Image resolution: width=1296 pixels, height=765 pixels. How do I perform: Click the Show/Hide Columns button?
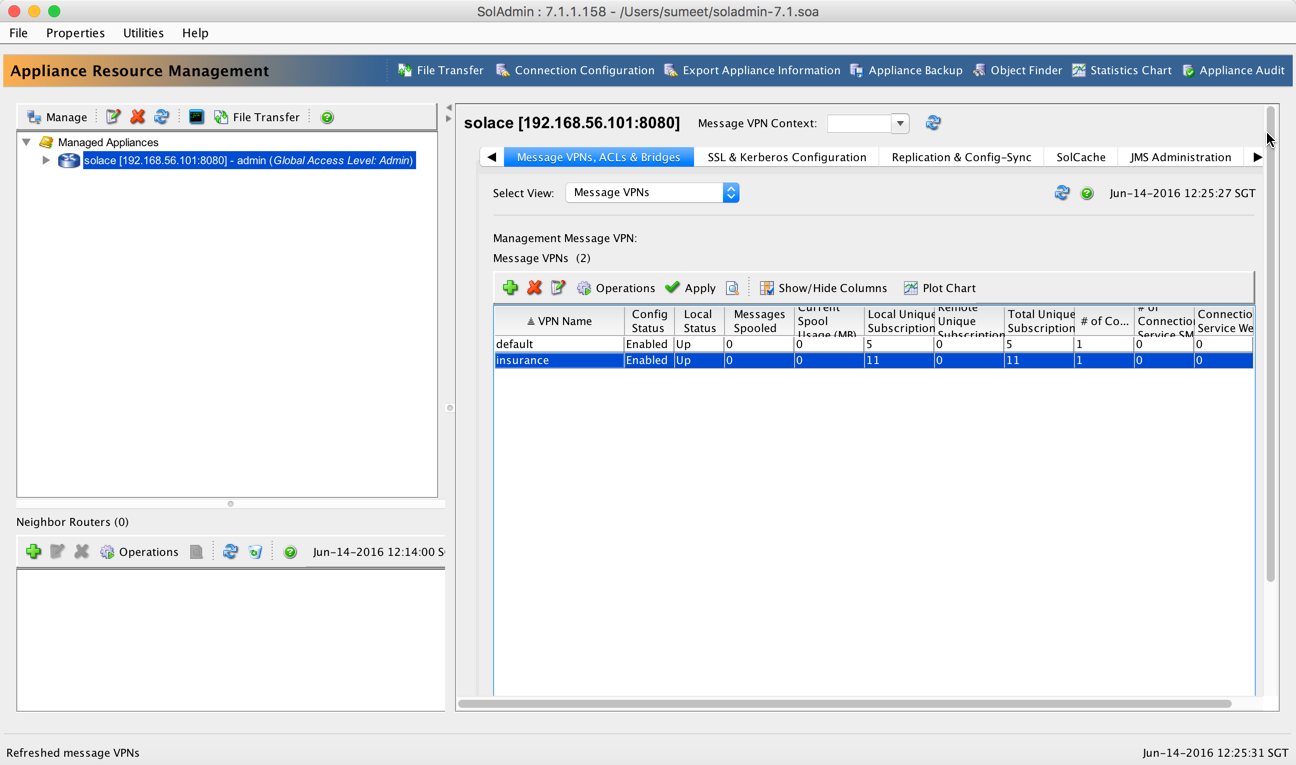[x=823, y=288]
